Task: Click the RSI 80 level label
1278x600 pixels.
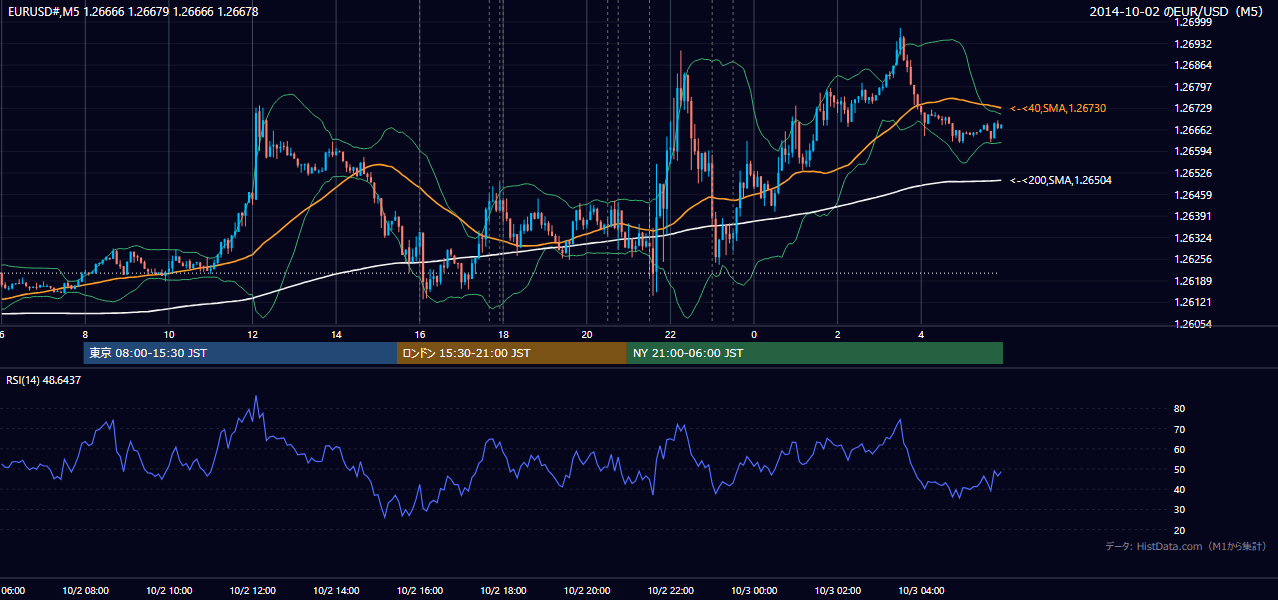Action: click(x=1179, y=409)
